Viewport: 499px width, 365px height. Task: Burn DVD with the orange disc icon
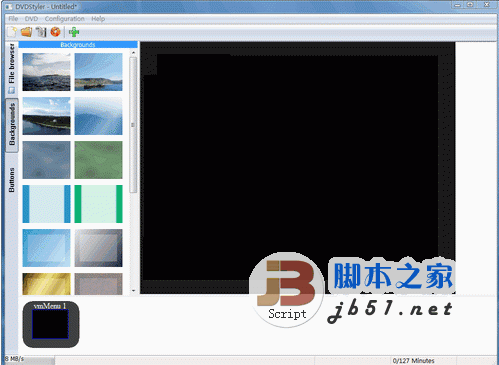[55, 32]
